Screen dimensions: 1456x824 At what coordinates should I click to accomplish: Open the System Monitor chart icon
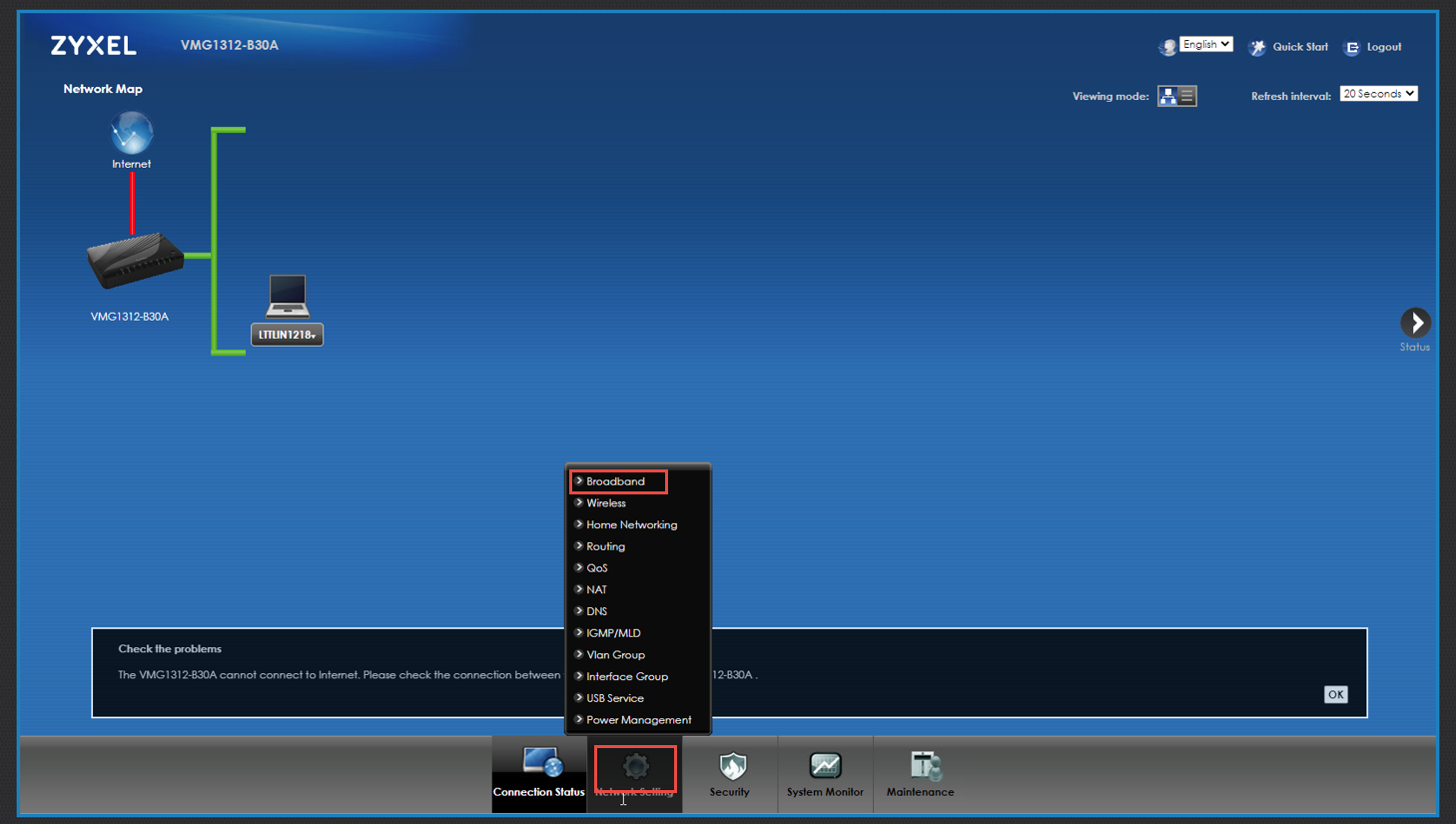pos(825,766)
